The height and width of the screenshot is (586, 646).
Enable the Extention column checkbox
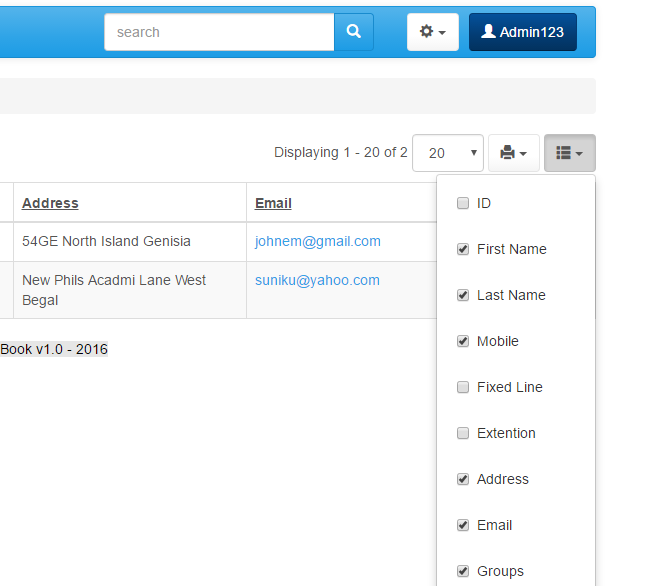point(463,433)
